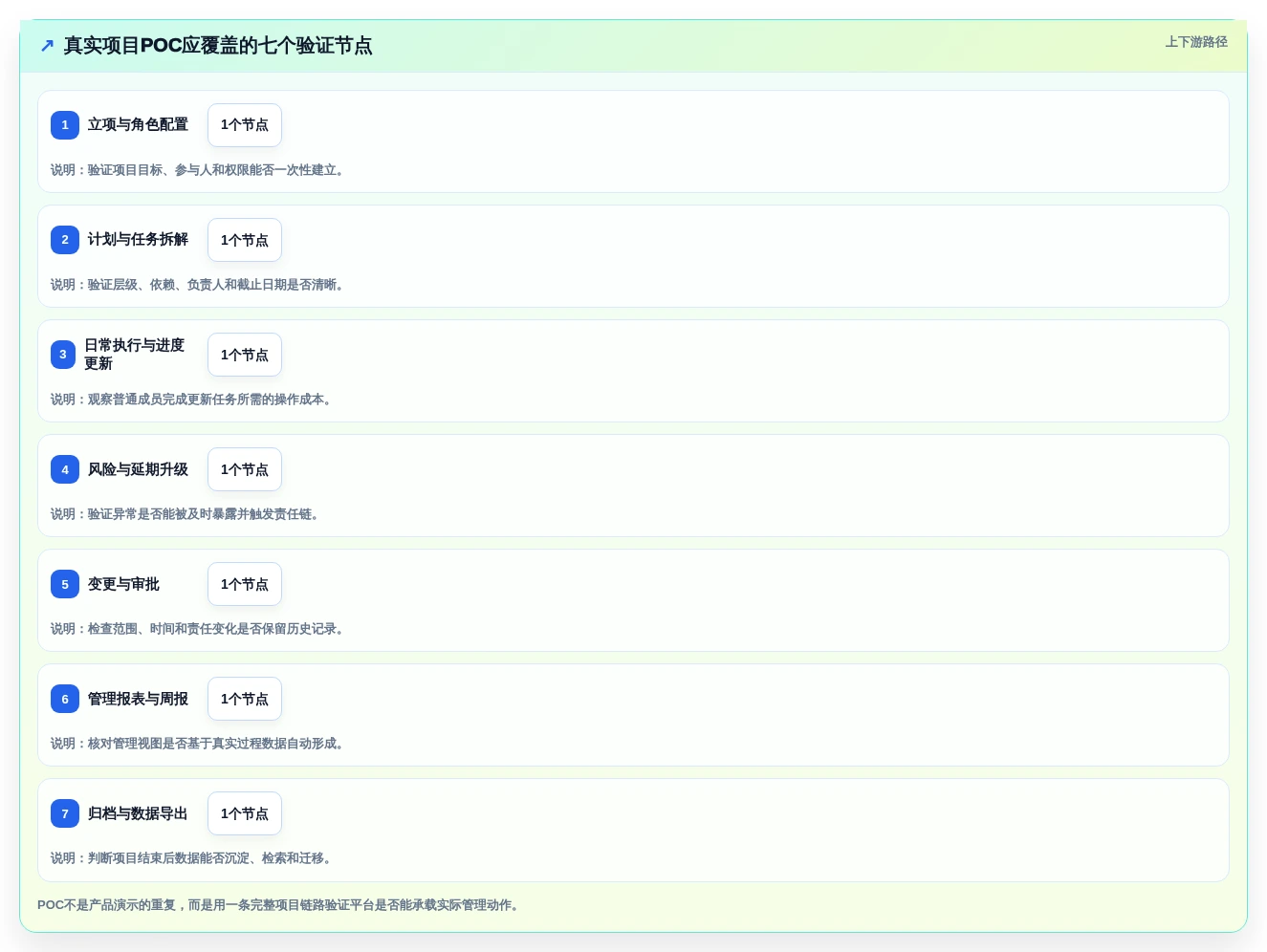The image size is (1267, 952).
Task: Click description 观察普通成员完成更新任务所需的操作成本
Action: click(x=191, y=400)
